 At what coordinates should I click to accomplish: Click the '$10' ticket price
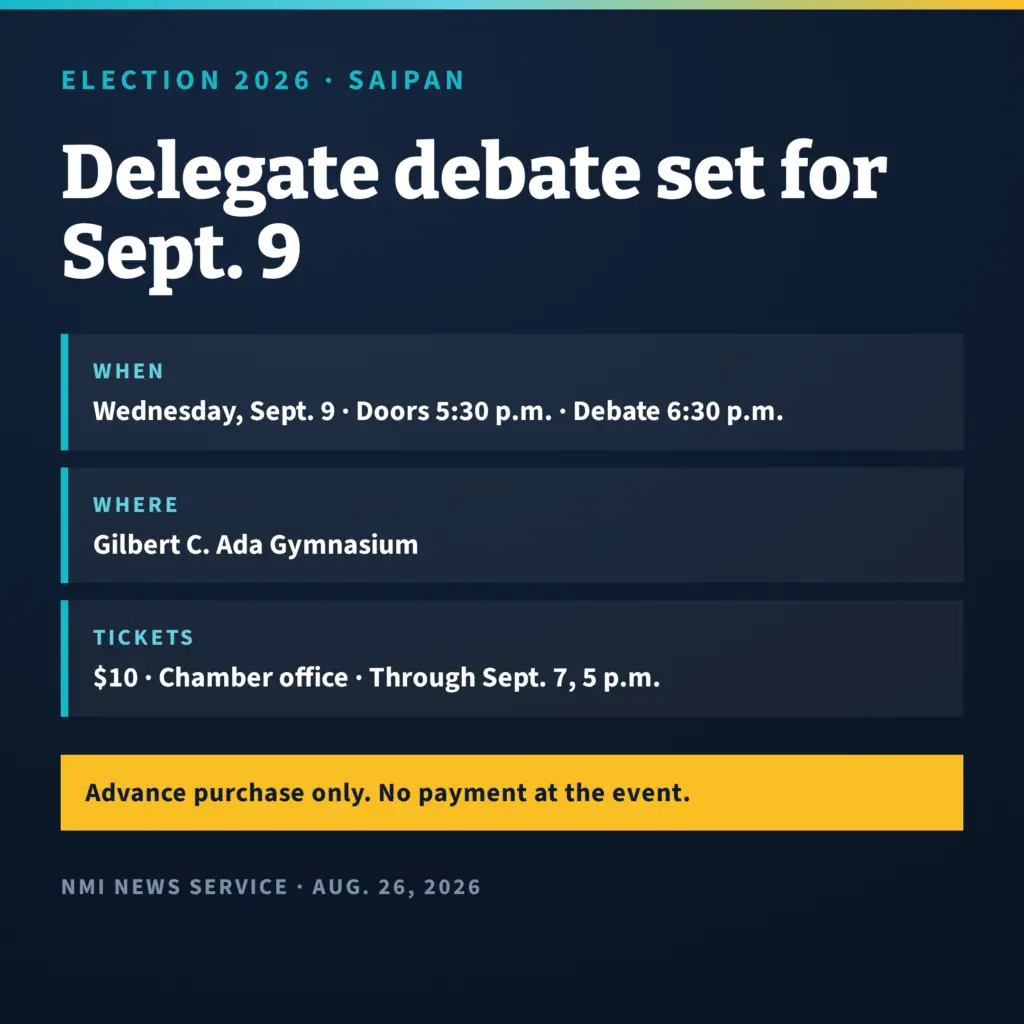pos(116,678)
